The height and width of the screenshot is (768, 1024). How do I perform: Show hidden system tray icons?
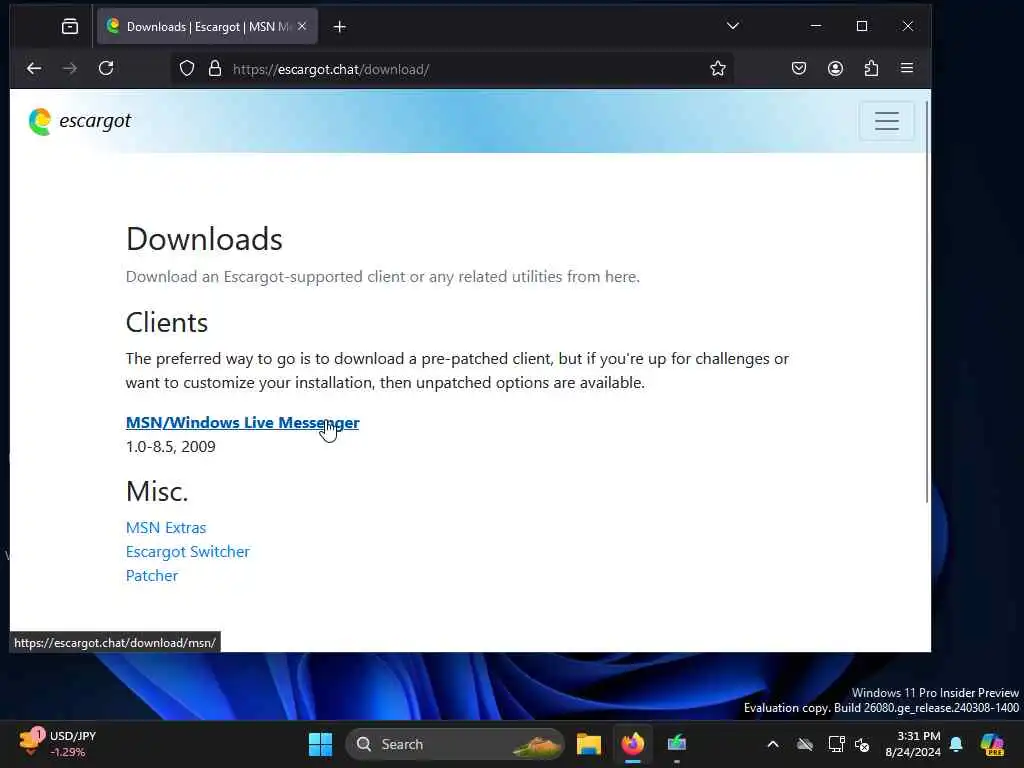(x=773, y=744)
